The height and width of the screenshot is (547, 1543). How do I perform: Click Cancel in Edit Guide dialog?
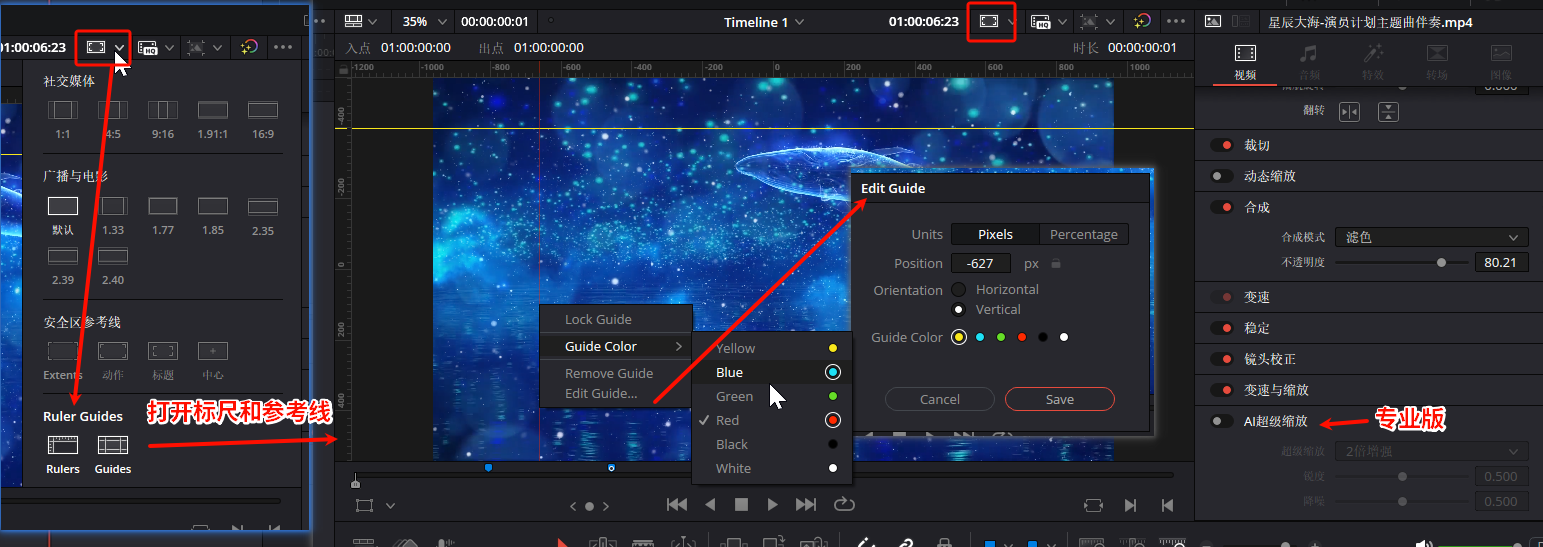click(x=940, y=399)
